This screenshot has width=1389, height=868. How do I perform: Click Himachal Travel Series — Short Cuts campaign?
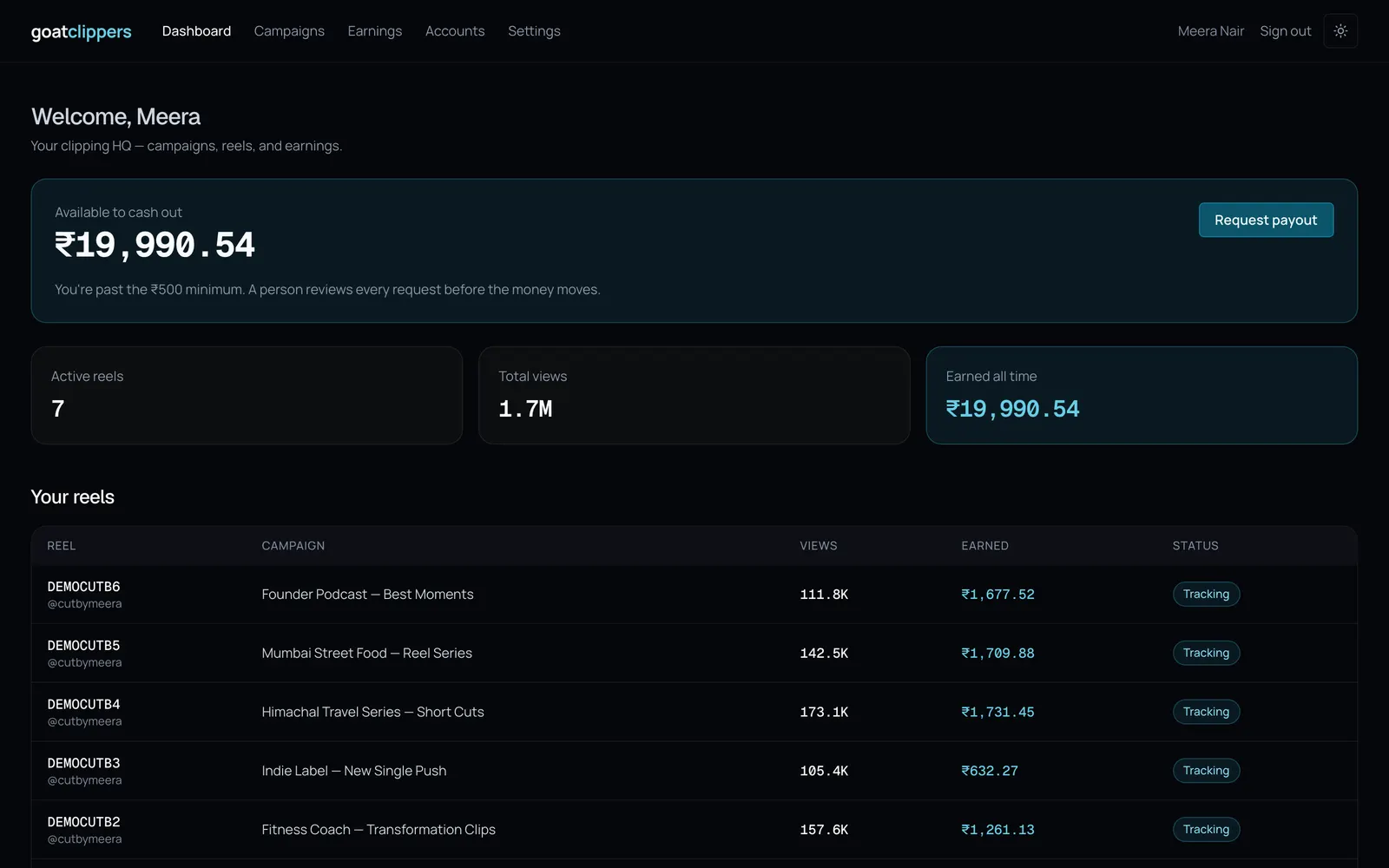[x=373, y=712]
